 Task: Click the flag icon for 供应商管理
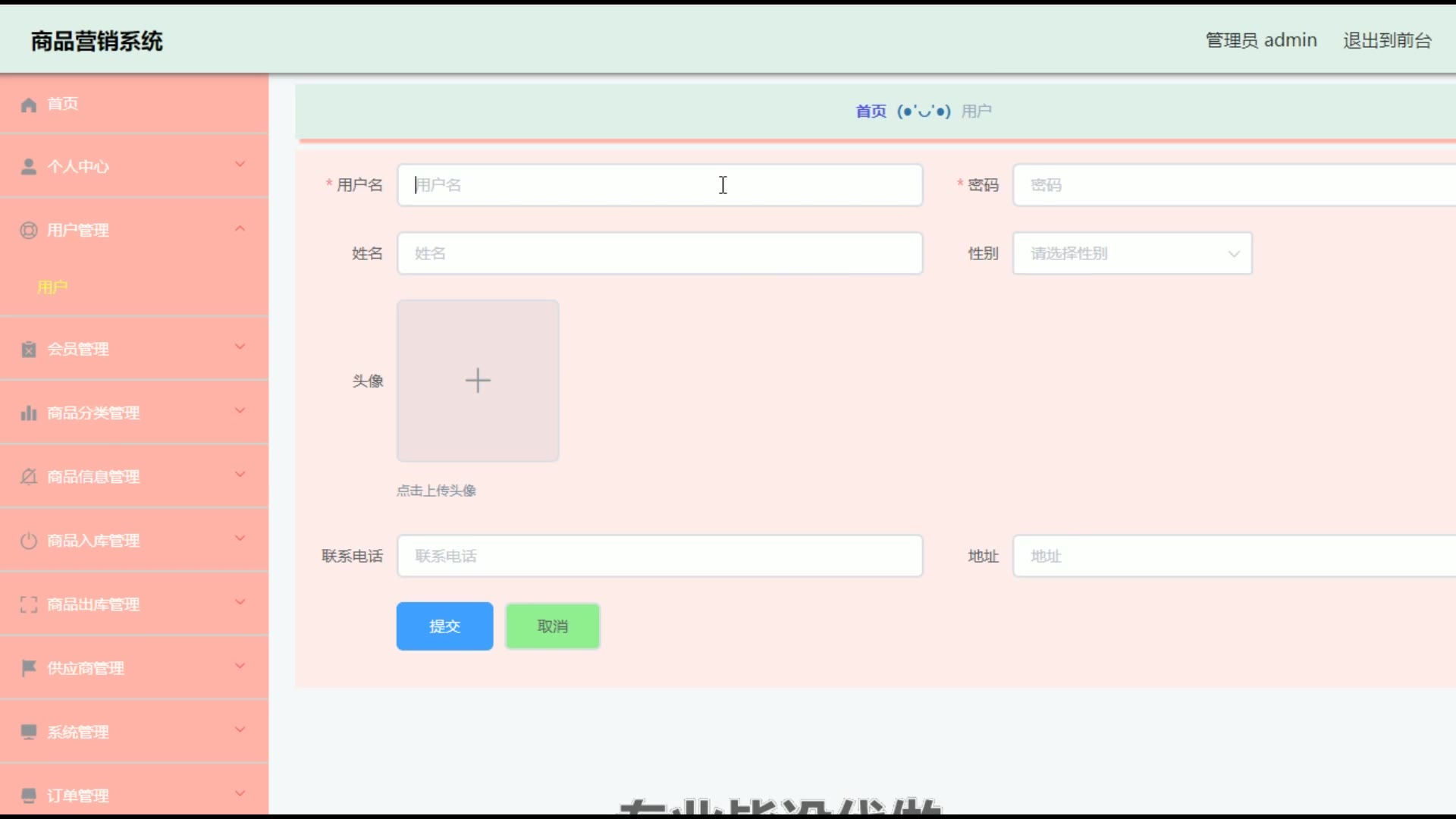pyautogui.click(x=29, y=668)
